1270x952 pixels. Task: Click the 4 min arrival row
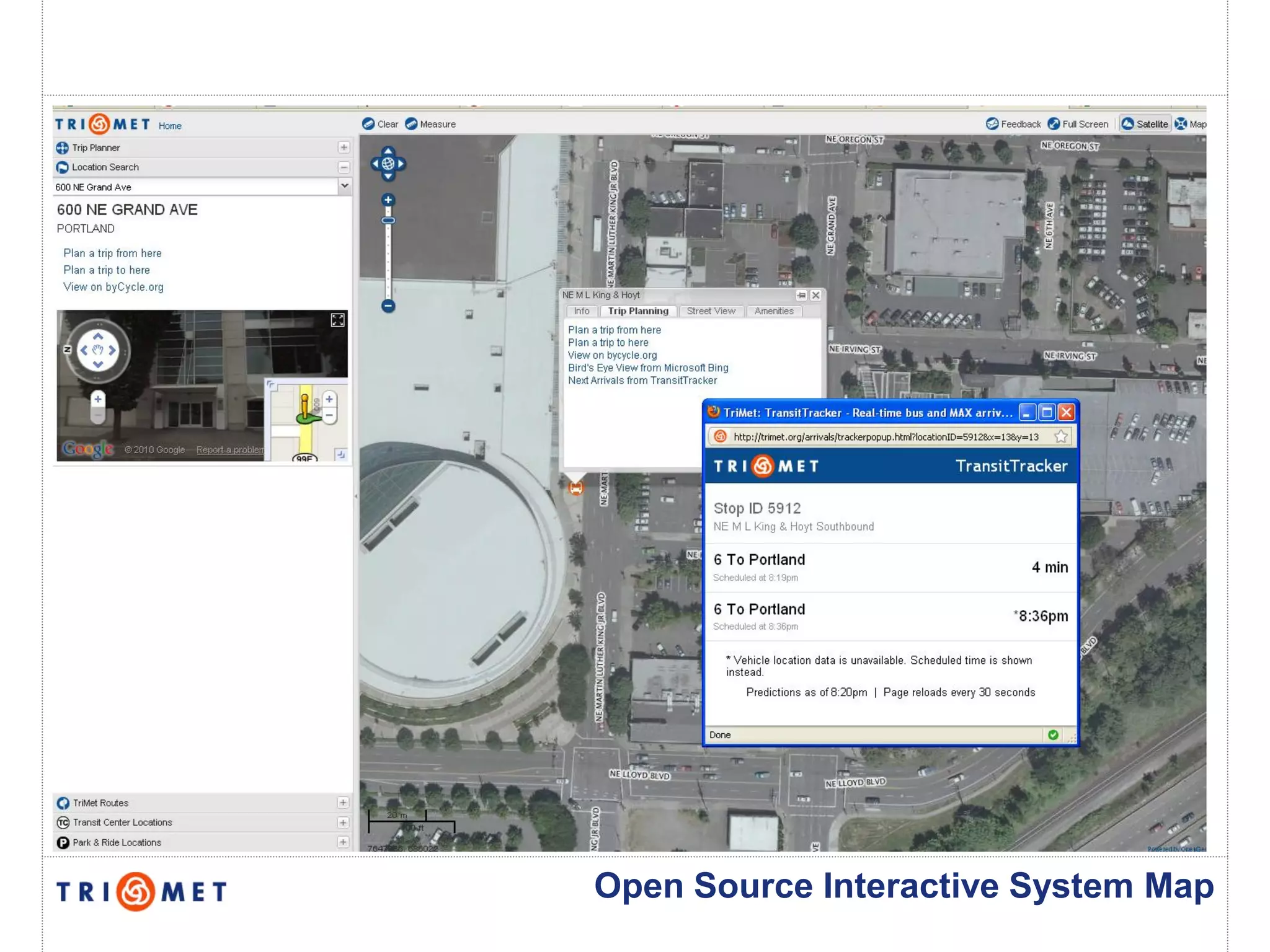point(890,567)
